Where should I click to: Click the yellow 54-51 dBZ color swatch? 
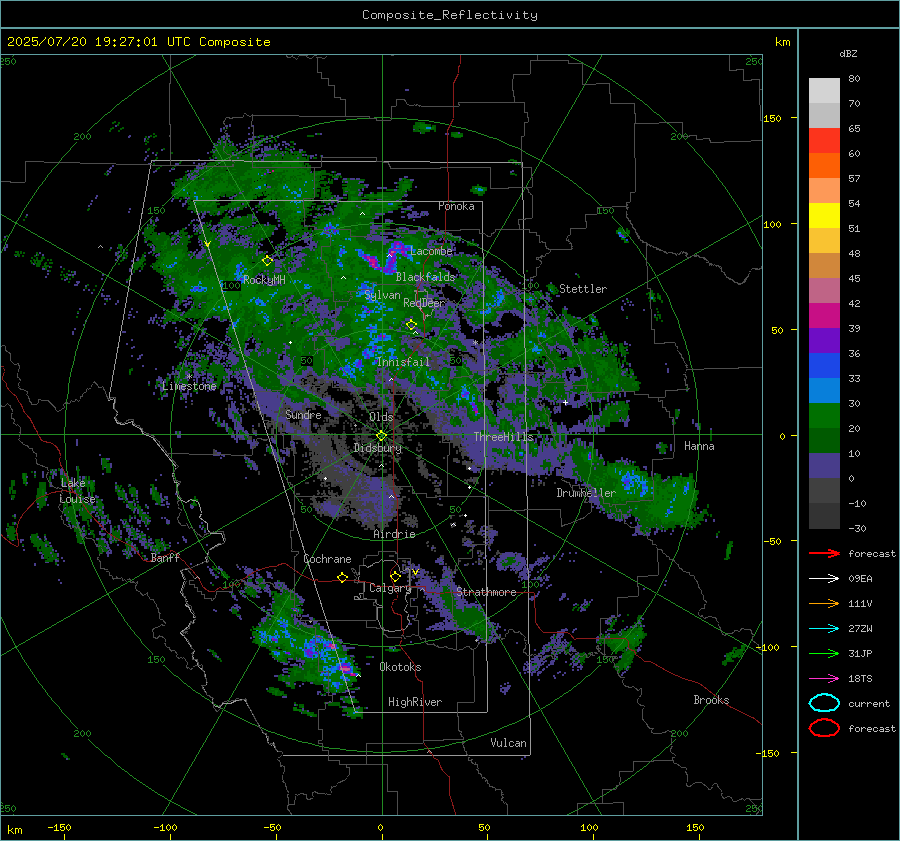click(824, 216)
